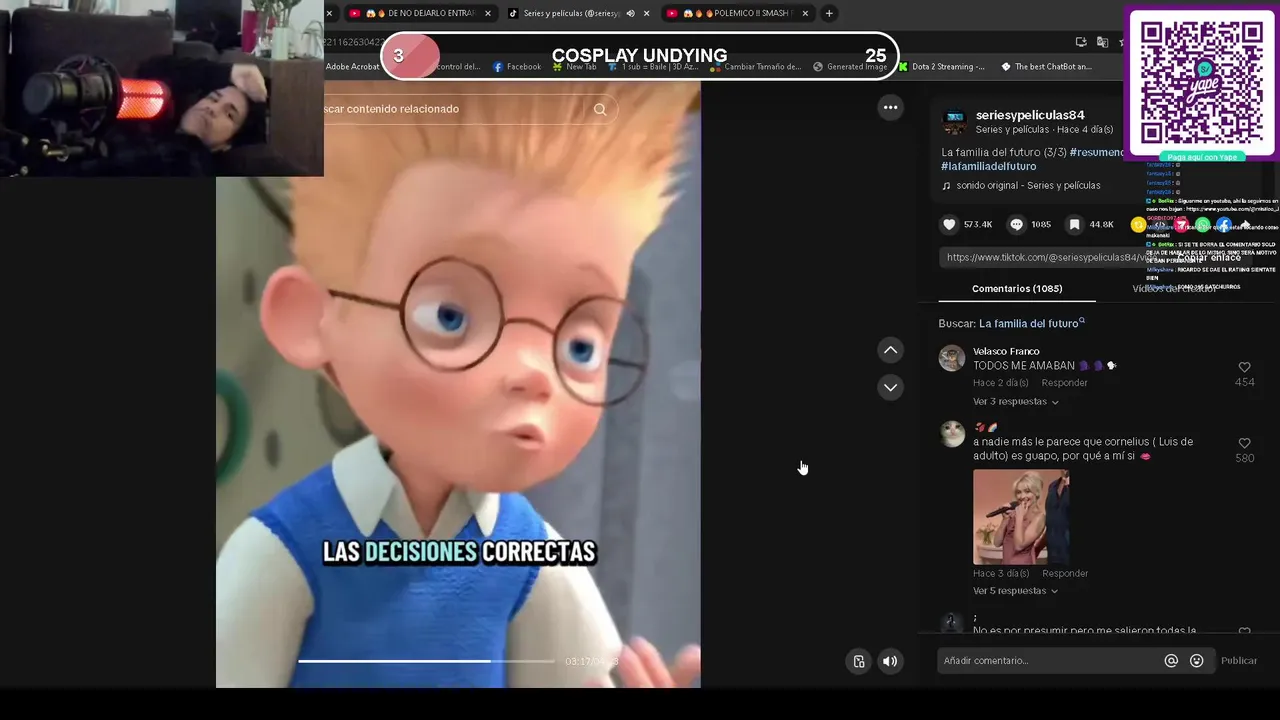
Task: Click the 'Paga aquí con Yape' label
Action: click(x=1202, y=157)
